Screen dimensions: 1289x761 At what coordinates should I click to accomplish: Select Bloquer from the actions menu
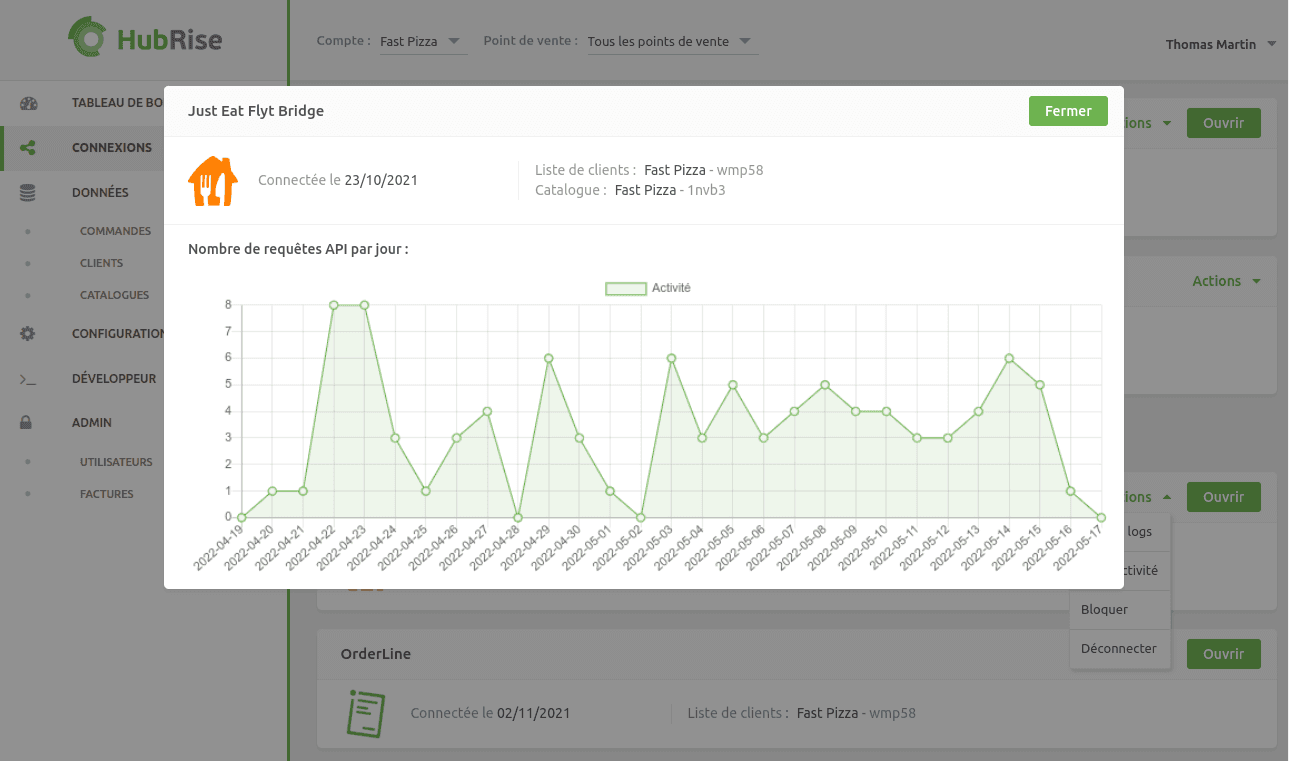(1105, 610)
